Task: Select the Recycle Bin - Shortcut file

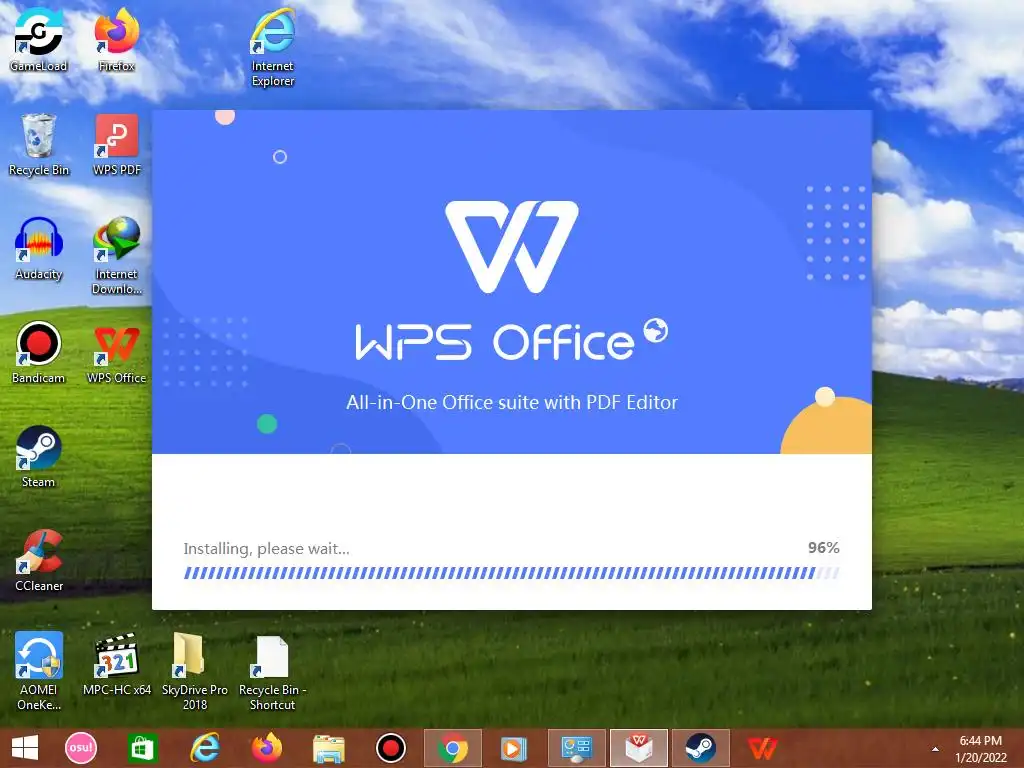Action: (x=272, y=671)
